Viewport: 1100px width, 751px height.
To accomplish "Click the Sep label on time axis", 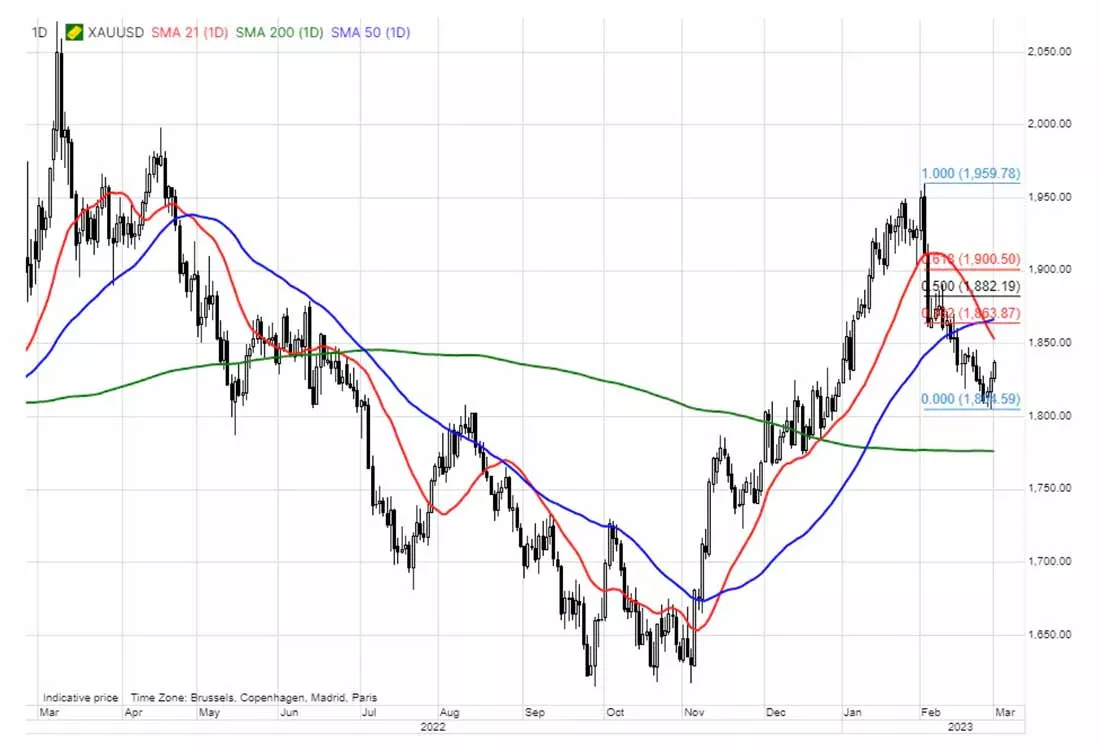I will [535, 712].
